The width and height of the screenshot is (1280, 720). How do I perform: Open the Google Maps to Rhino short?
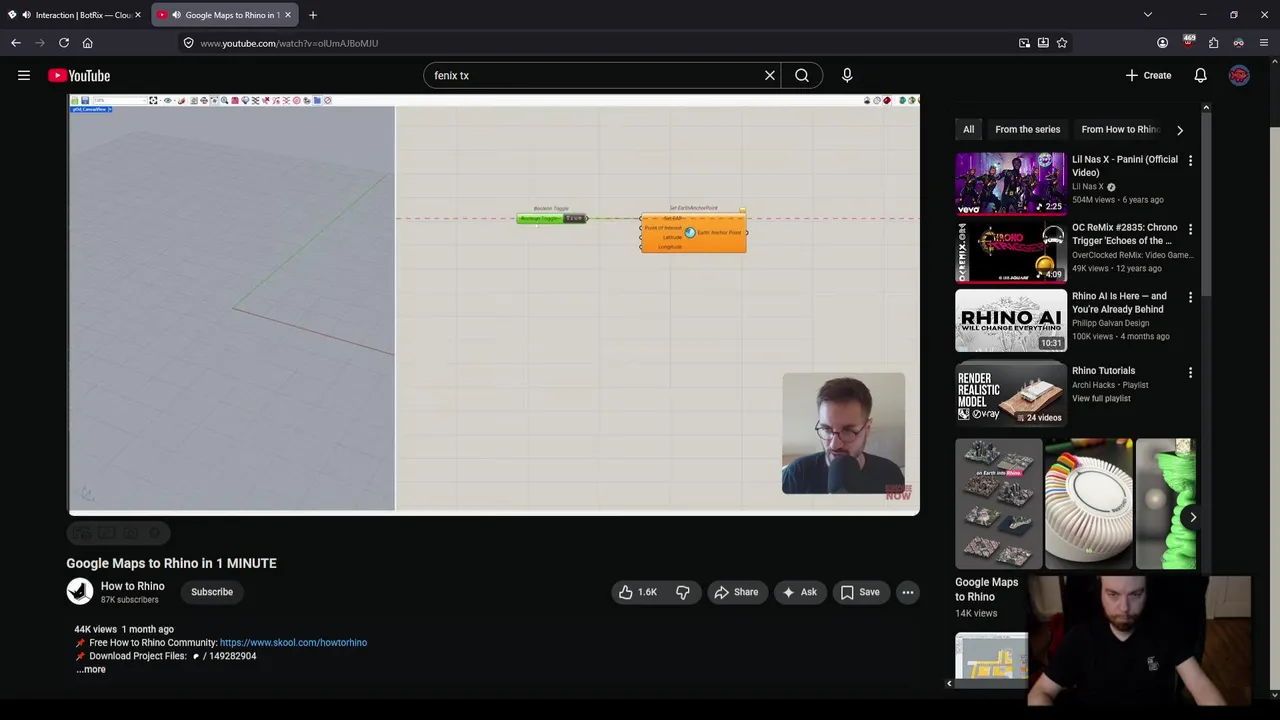[998, 504]
